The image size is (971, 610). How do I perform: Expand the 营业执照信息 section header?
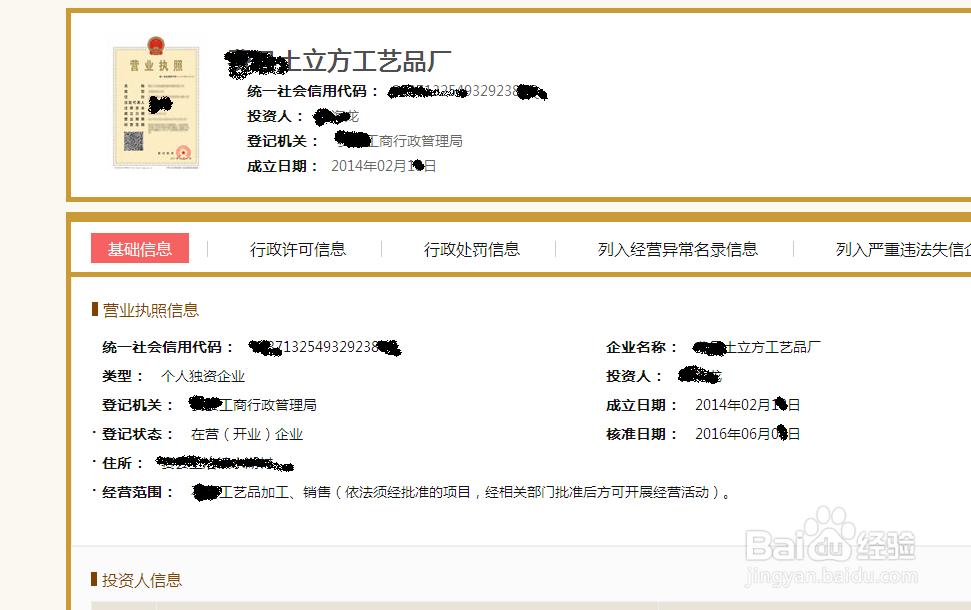(146, 309)
